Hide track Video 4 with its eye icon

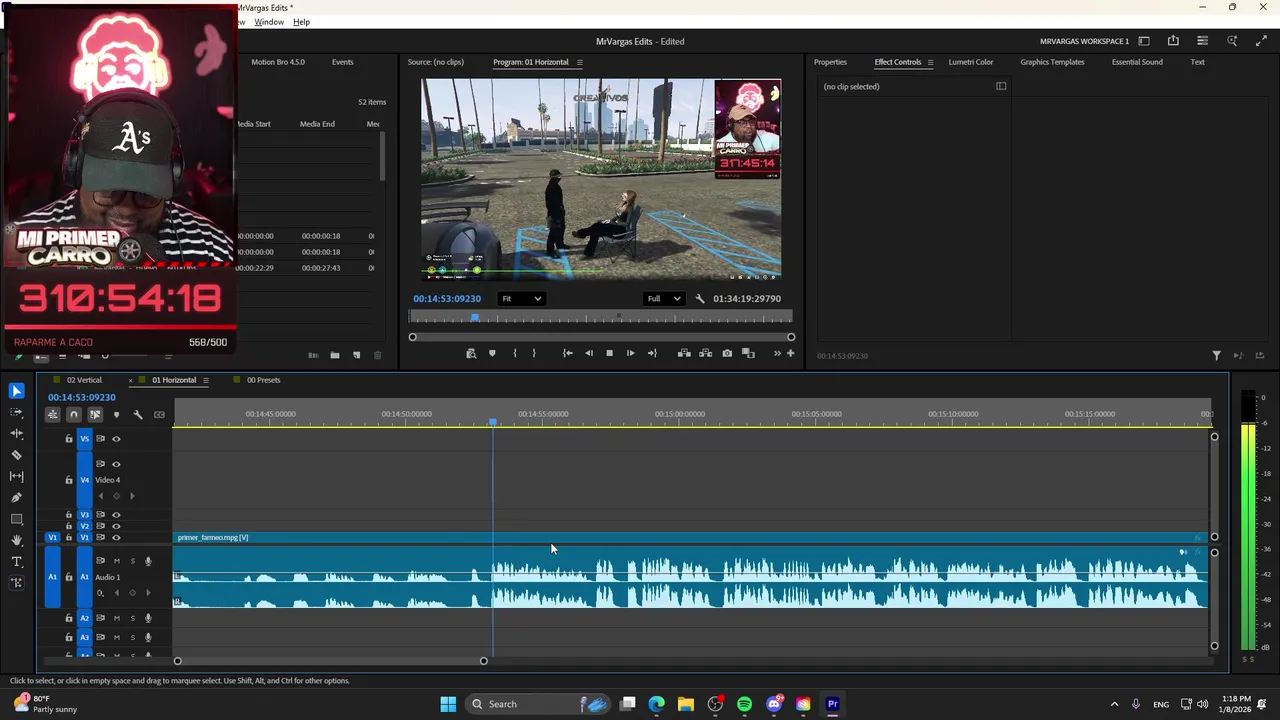pos(116,464)
